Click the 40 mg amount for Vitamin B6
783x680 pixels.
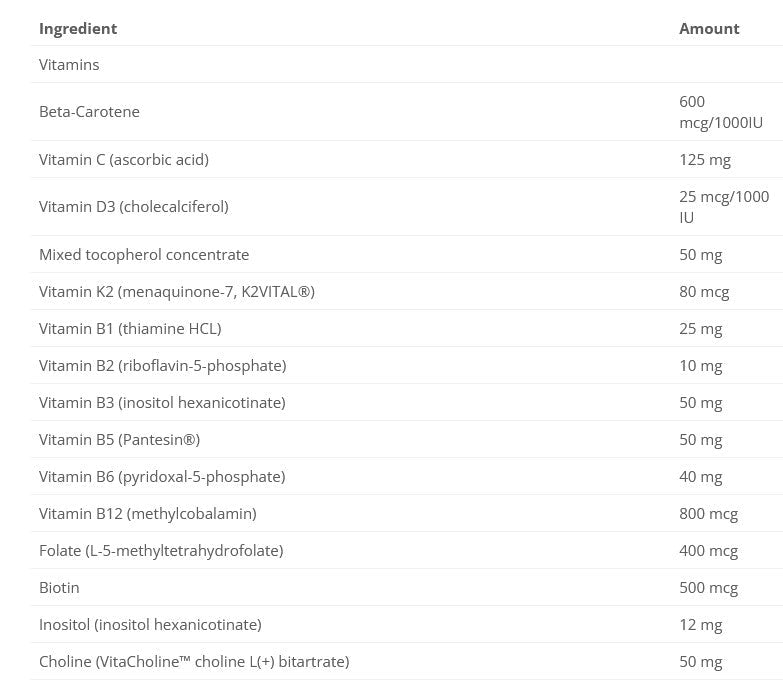(700, 477)
